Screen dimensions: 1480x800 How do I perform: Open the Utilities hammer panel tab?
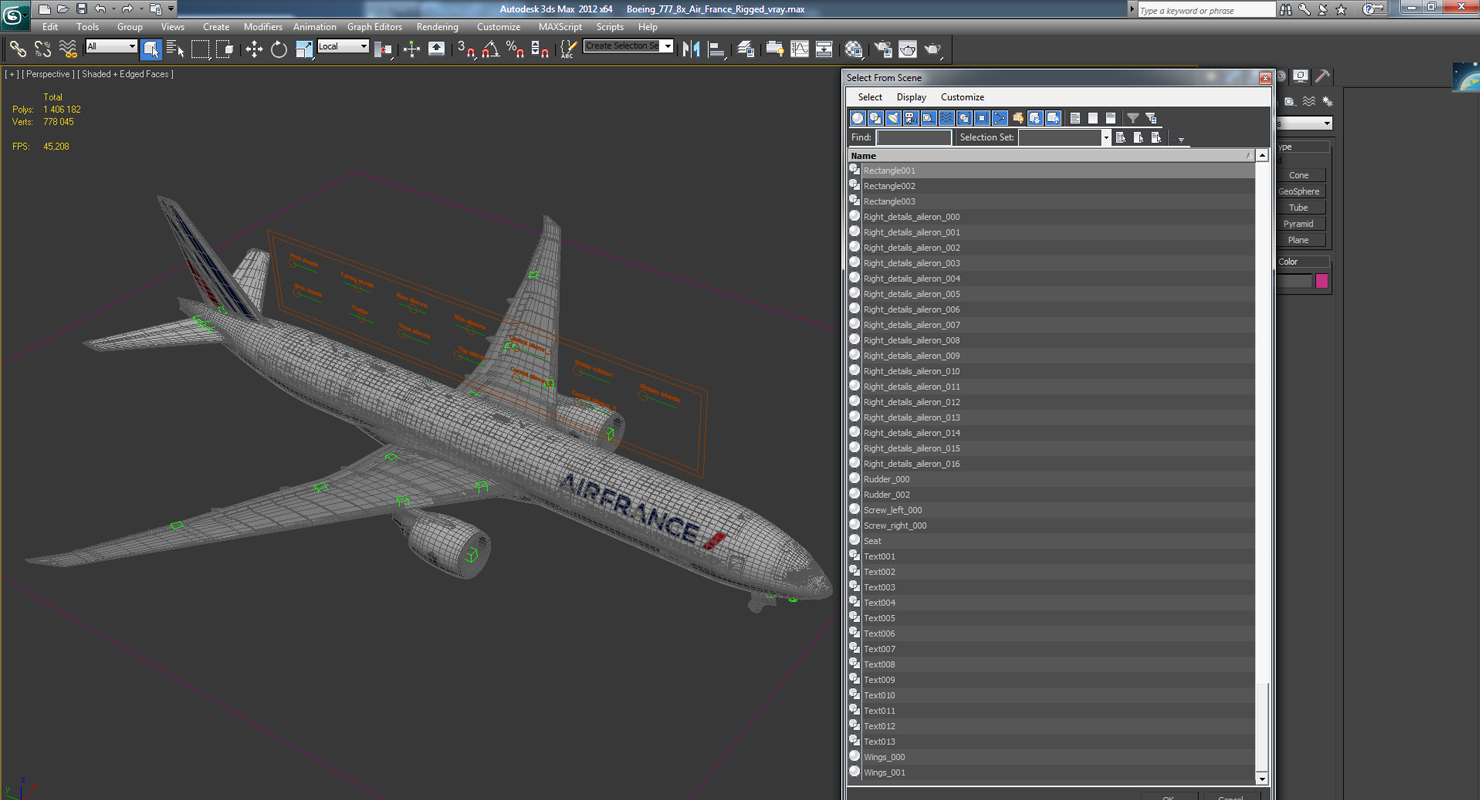[x=1322, y=76]
